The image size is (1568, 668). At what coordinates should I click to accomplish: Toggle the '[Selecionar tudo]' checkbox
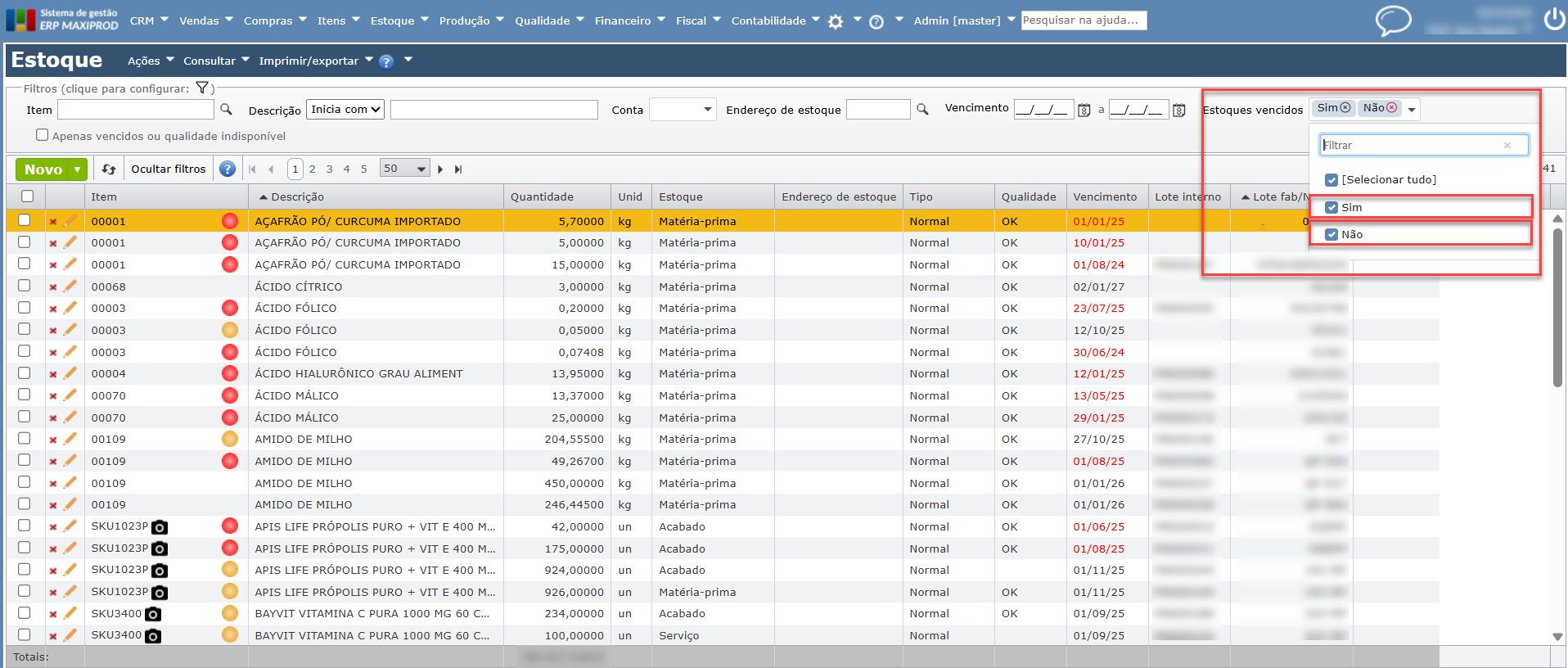point(1331,180)
